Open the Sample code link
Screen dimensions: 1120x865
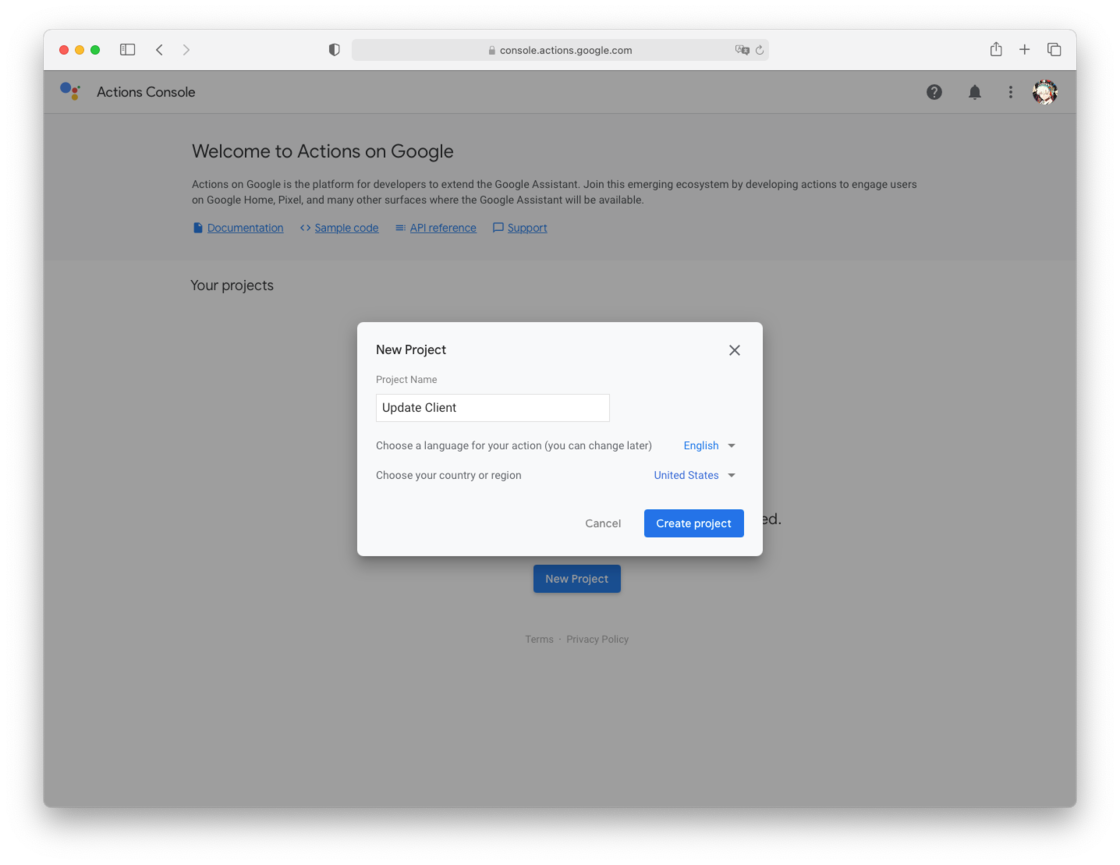click(x=346, y=228)
